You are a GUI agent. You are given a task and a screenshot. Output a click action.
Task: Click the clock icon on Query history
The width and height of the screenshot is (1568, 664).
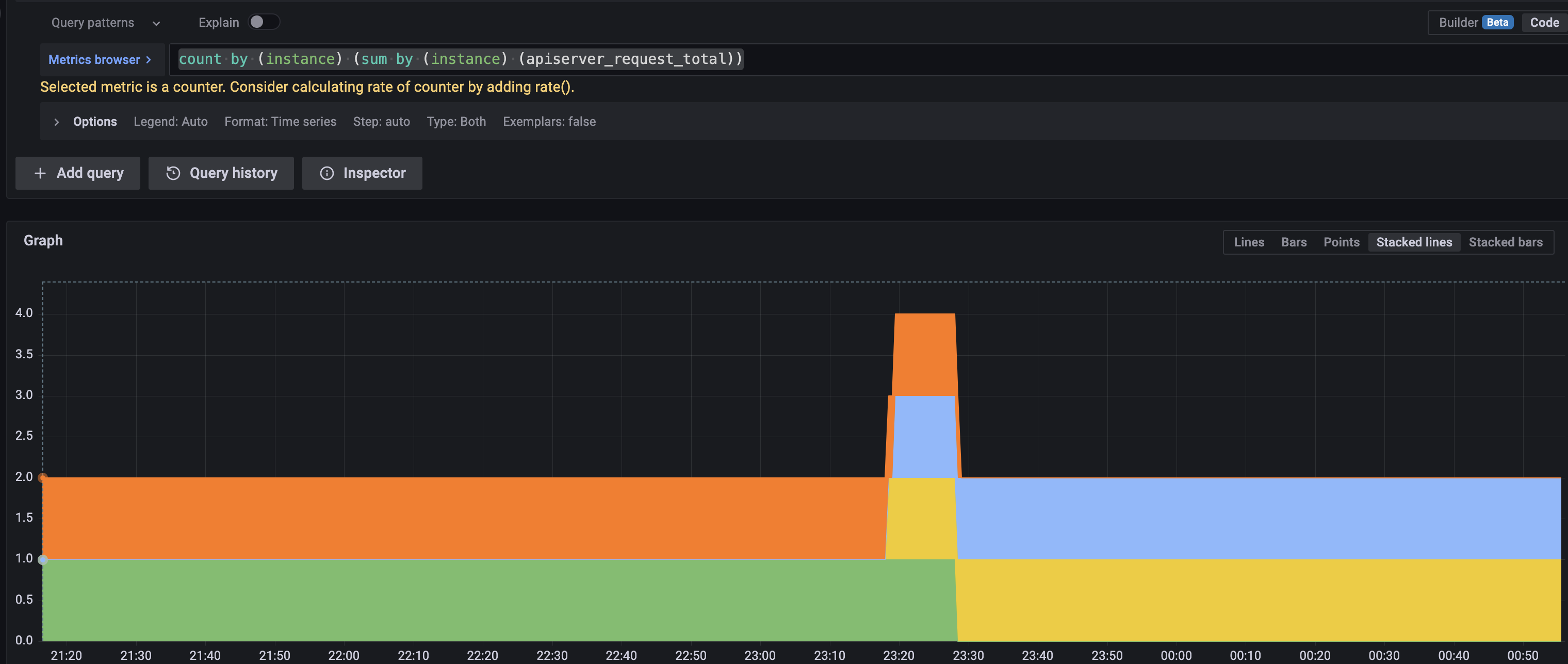(173, 173)
